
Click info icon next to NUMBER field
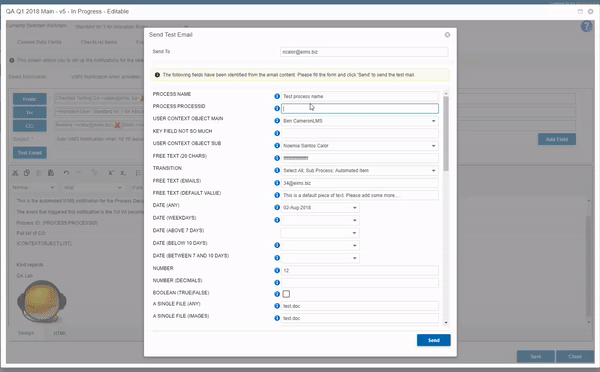click(x=277, y=270)
